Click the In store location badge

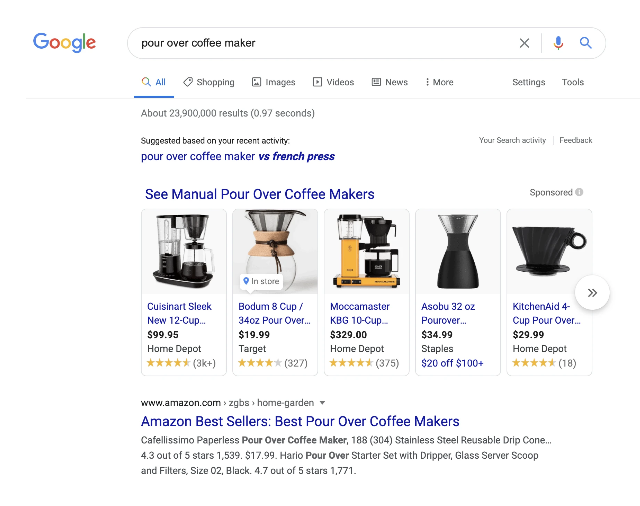coord(262,281)
